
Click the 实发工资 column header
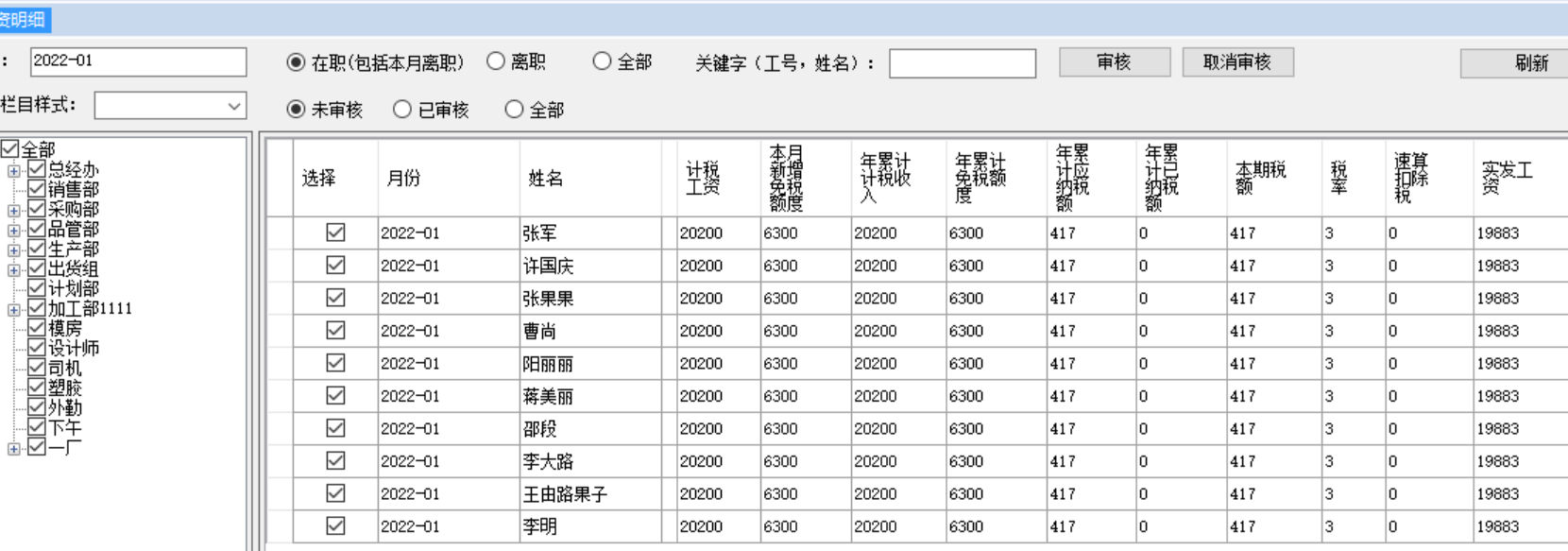point(1508,178)
